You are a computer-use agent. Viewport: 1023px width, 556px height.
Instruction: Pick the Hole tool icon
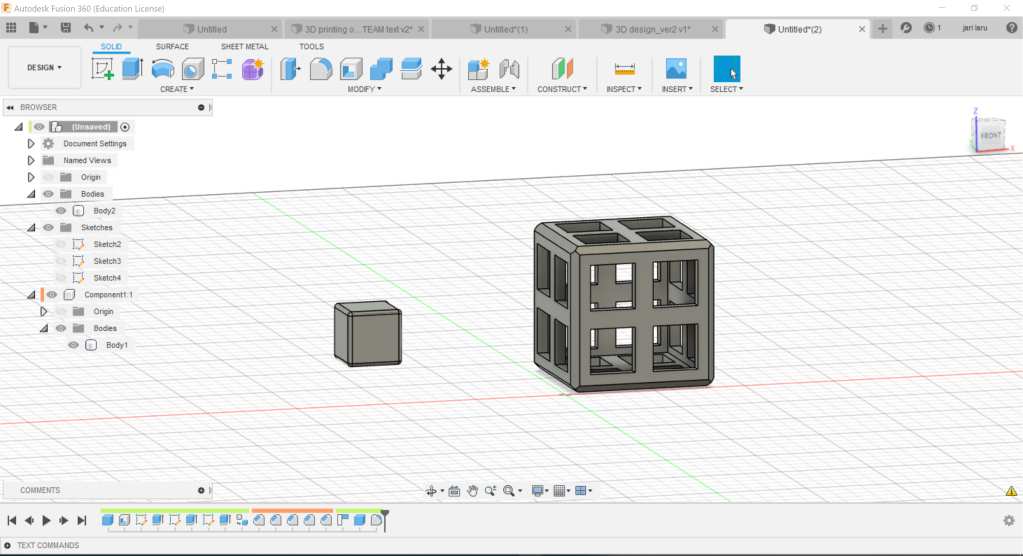coord(192,69)
